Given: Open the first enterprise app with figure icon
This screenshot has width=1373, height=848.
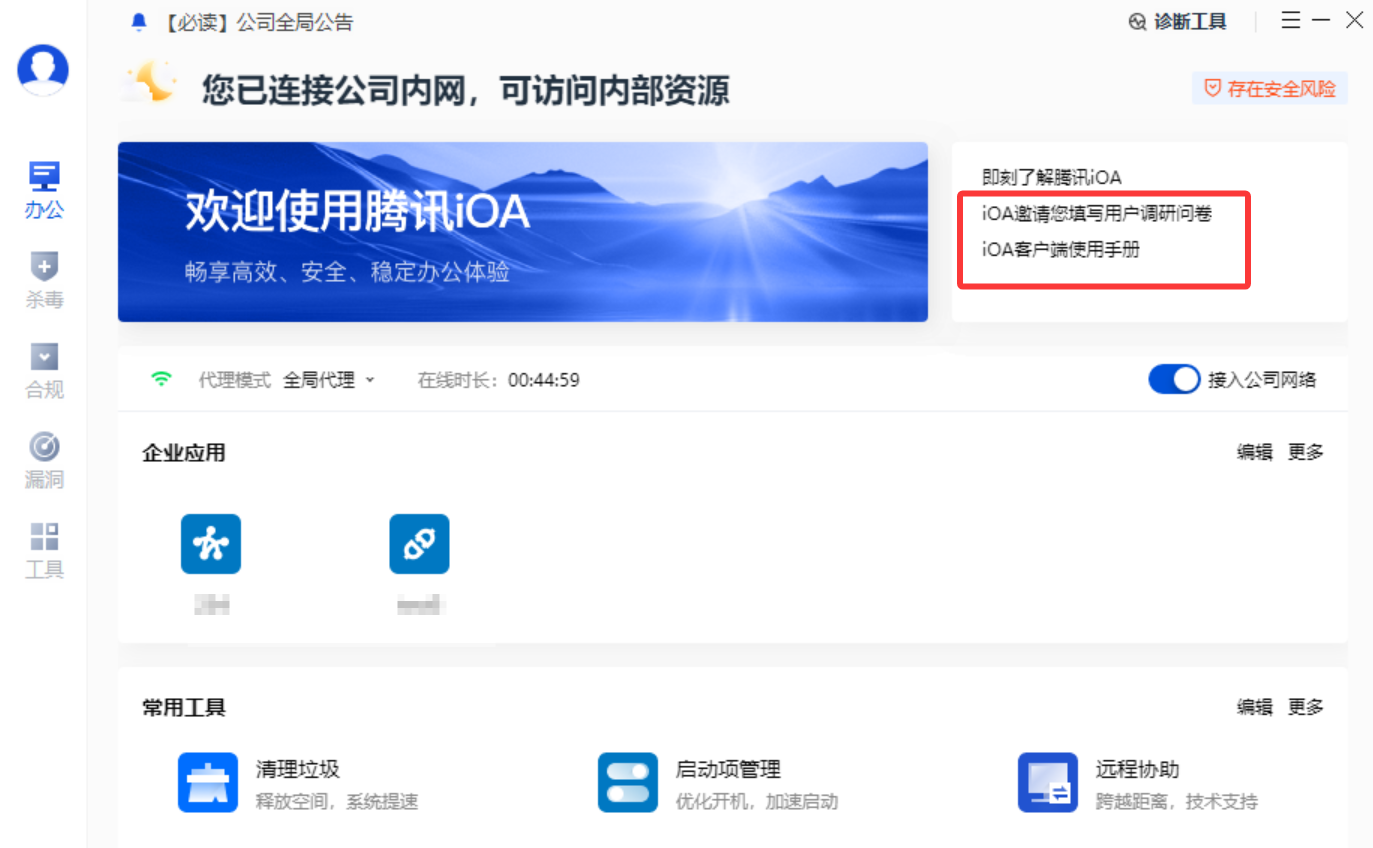Looking at the screenshot, I should [211, 544].
